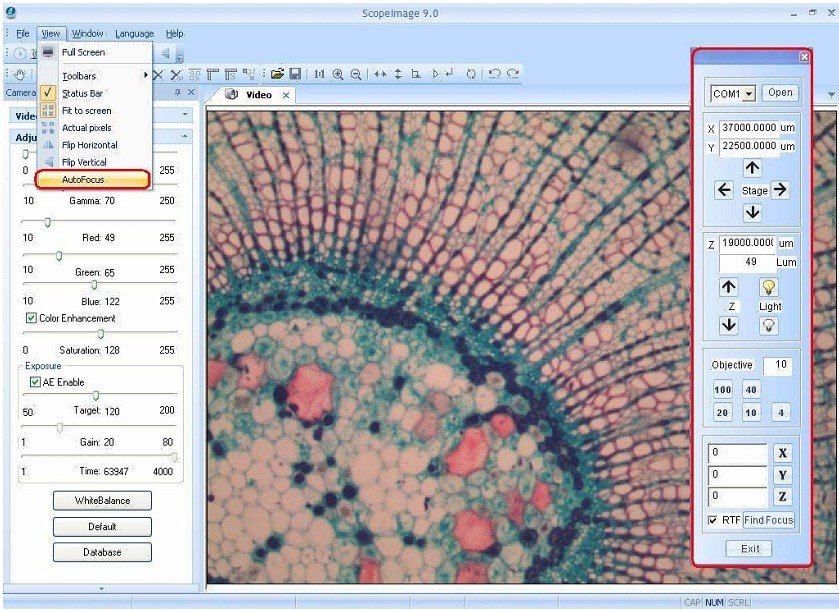Choose Flip Vertical from View menu
Viewport: 839px width, 611px height.
pos(94,162)
